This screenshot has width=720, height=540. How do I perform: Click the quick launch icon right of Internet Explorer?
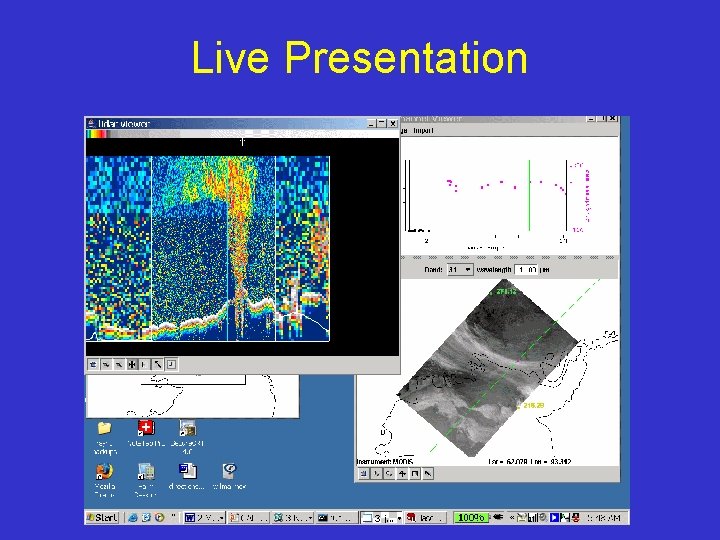point(146,518)
